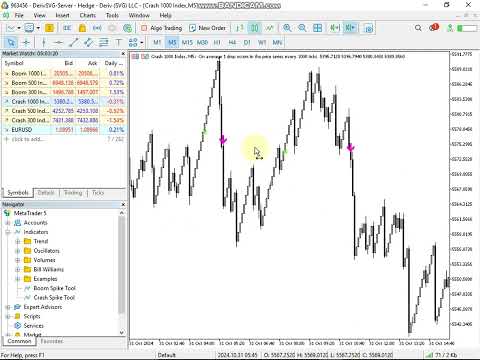
Task: Open the notifications icon with red badge
Action: pyautogui.click(x=434, y=27)
